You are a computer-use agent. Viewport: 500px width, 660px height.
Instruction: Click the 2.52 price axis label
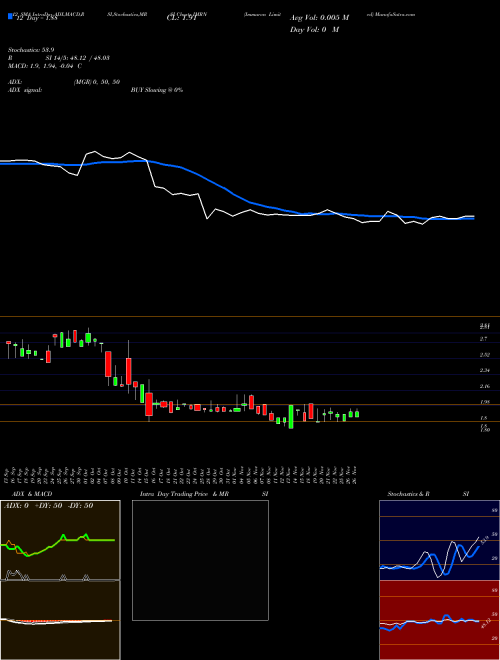pyautogui.click(x=485, y=354)
